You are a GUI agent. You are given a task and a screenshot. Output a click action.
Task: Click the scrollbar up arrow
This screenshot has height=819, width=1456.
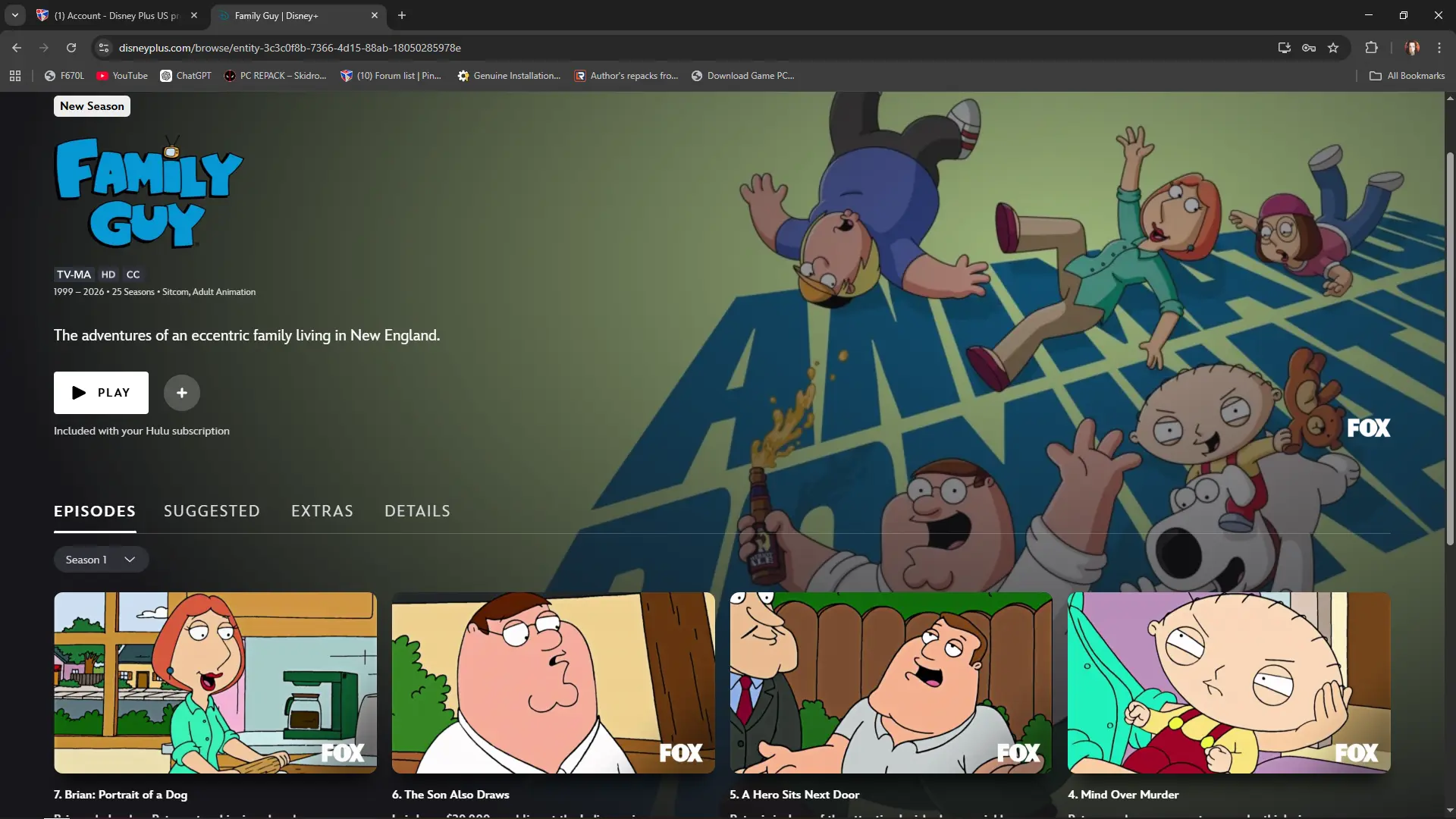click(x=1450, y=99)
